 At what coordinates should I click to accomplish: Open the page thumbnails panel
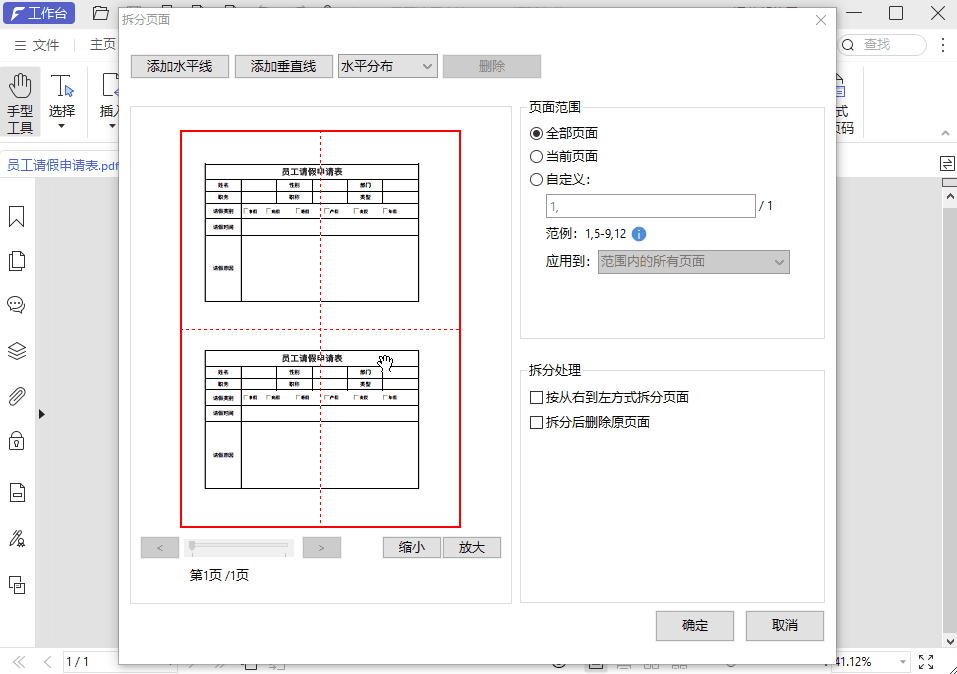[x=16, y=260]
